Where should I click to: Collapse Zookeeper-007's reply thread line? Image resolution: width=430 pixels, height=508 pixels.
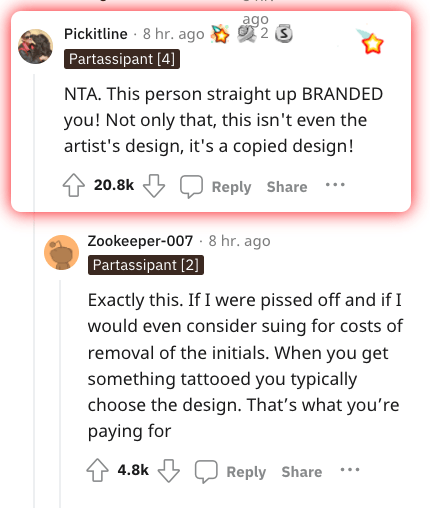click(x=60, y=394)
